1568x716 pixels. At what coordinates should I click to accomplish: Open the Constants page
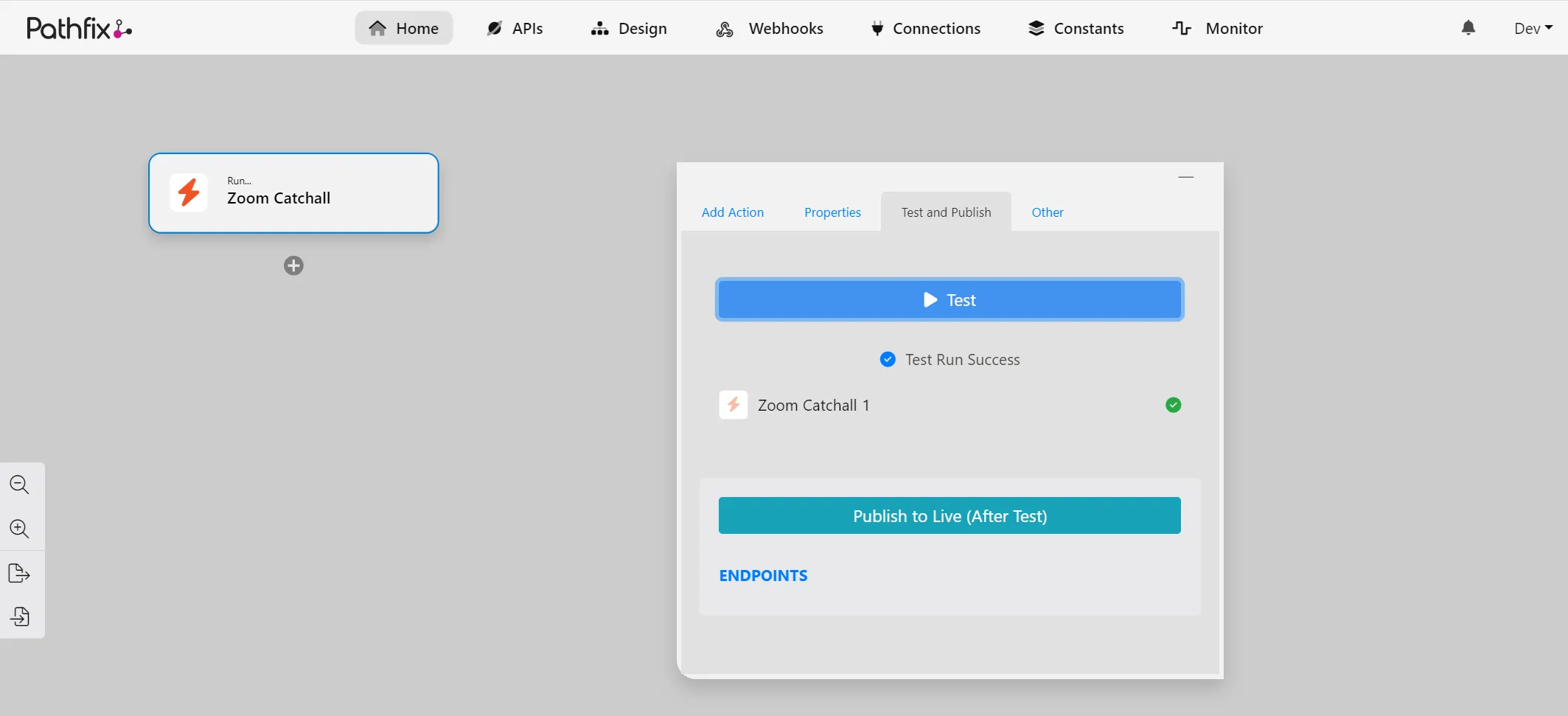click(x=1076, y=28)
